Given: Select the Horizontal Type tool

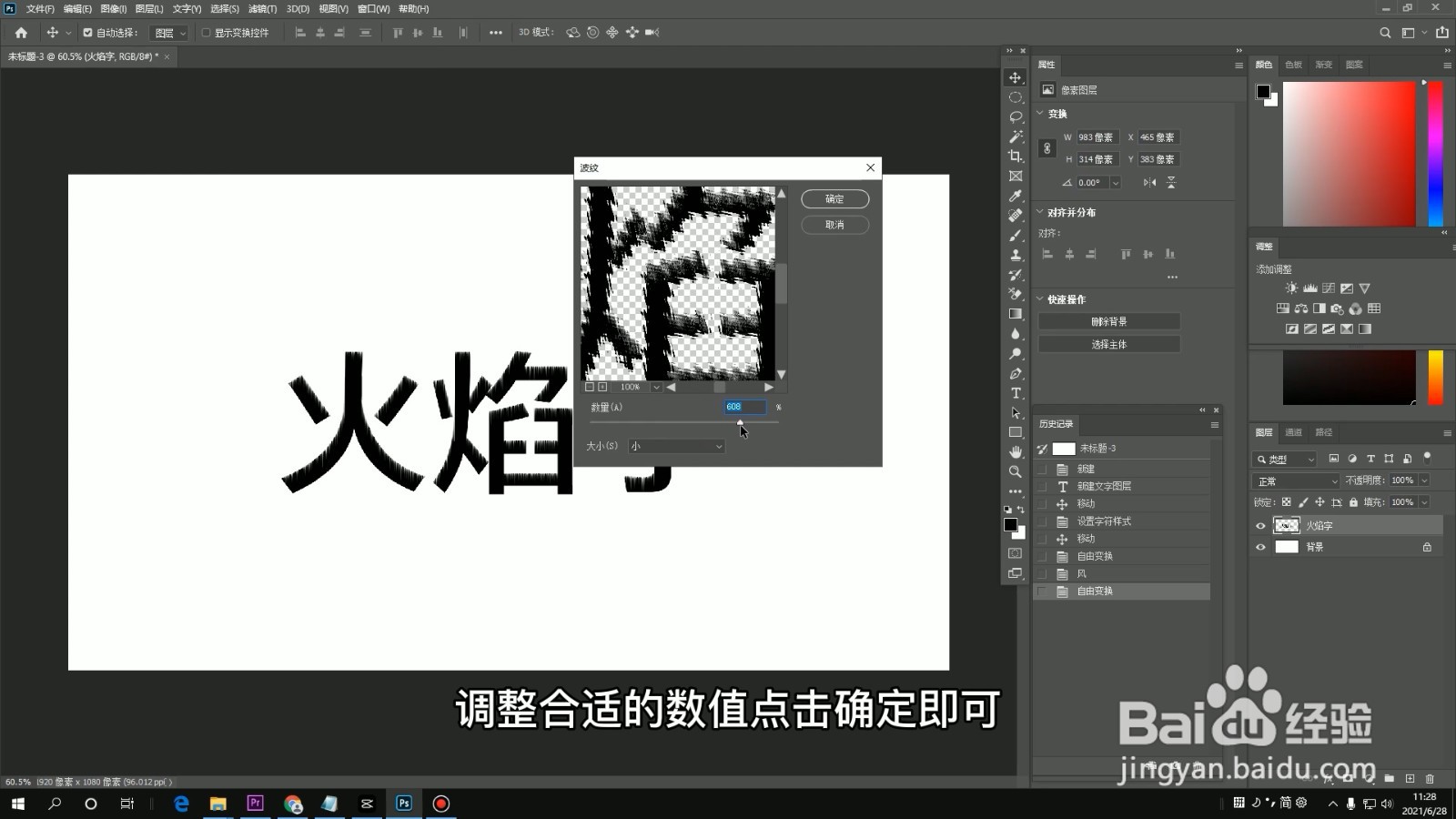Looking at the screenshot, I should [x=1015, y=393].
